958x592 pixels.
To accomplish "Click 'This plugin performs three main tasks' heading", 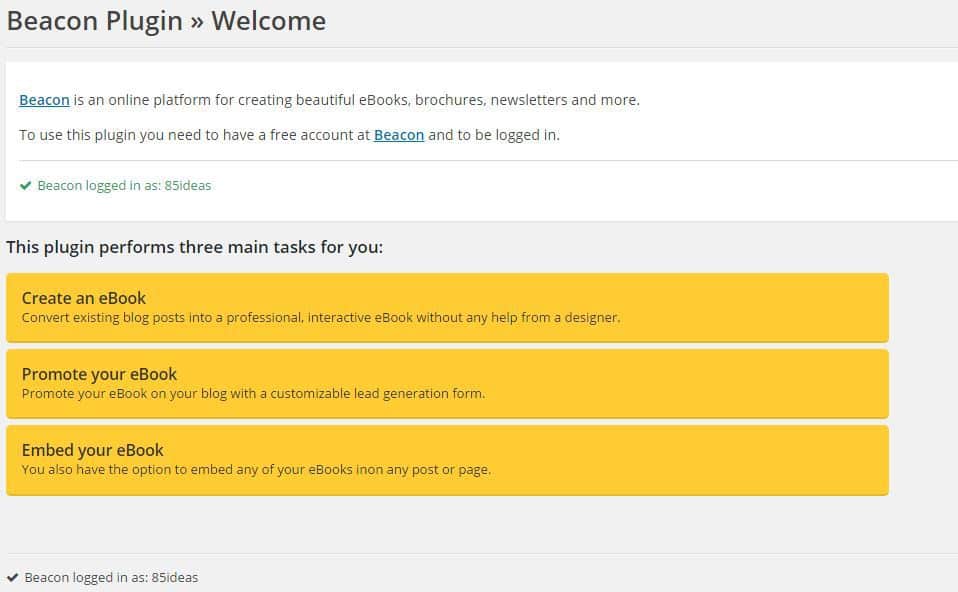I will [x=194, y=247].
